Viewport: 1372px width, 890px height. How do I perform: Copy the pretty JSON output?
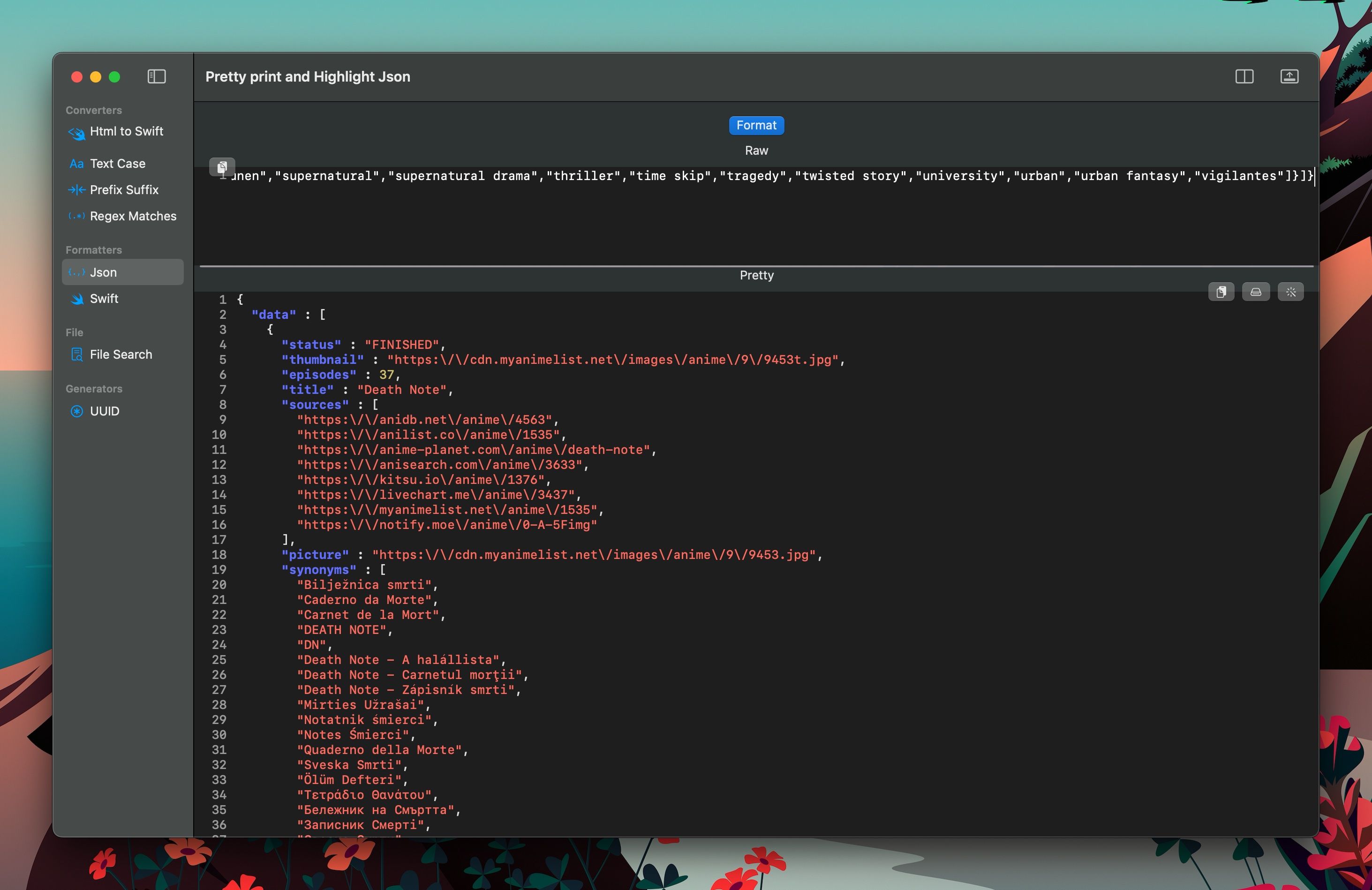click(x=1221, y=292)
